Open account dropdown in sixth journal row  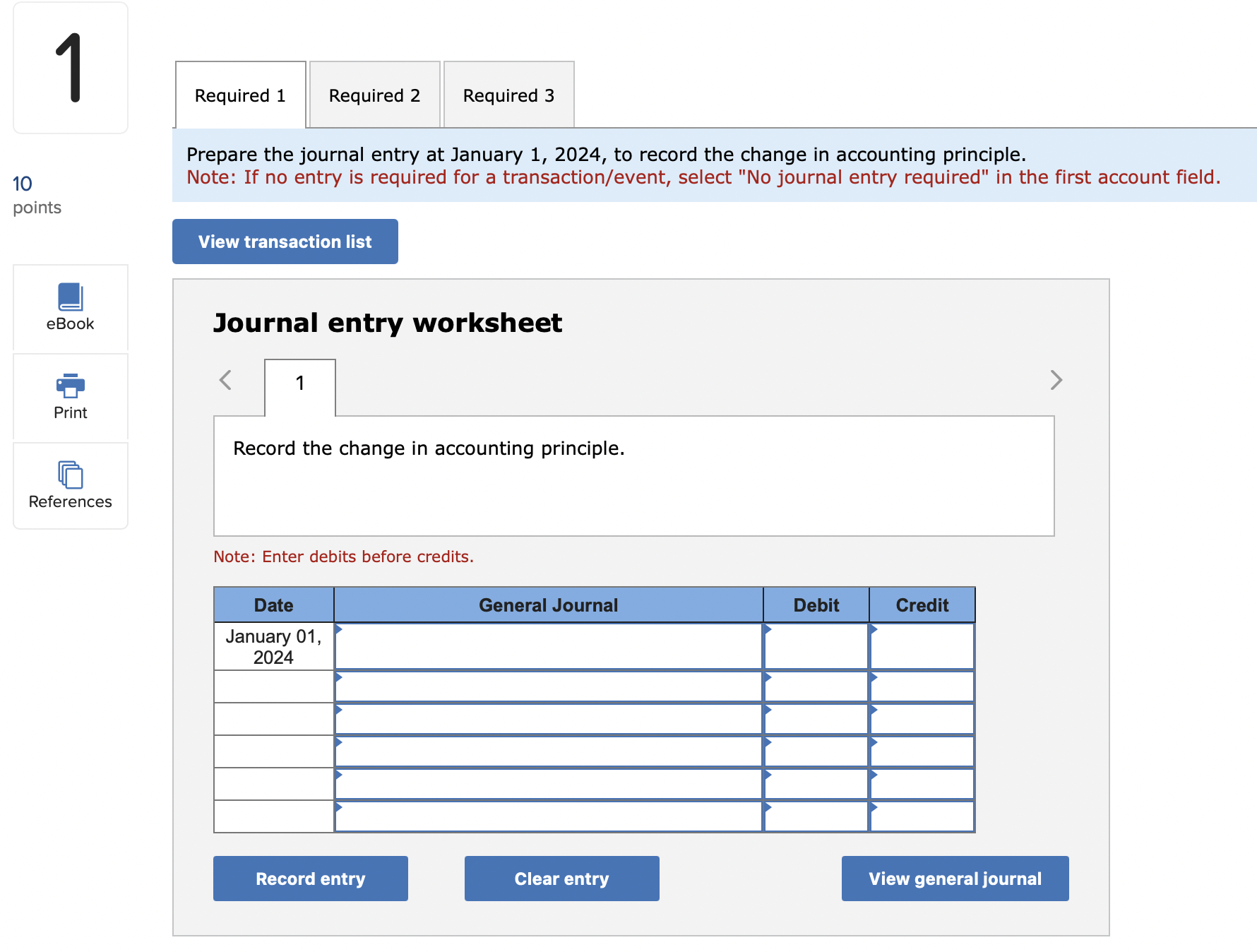pos(549,816)
